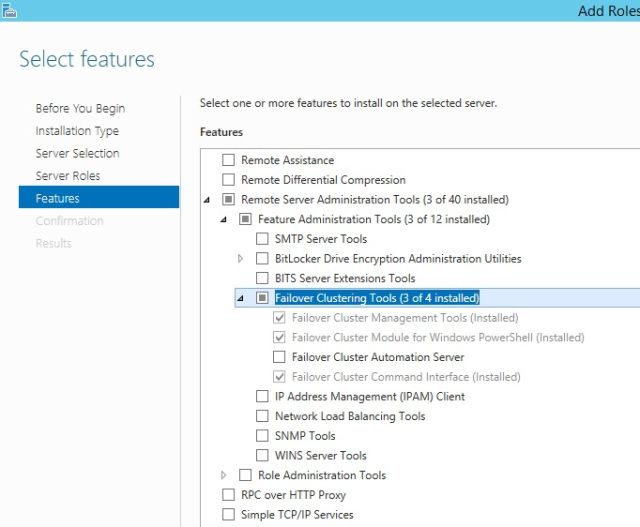This screenshot has height=527, width=640.
Task: Switch to Installation Type page
Action: click(77, 131)
